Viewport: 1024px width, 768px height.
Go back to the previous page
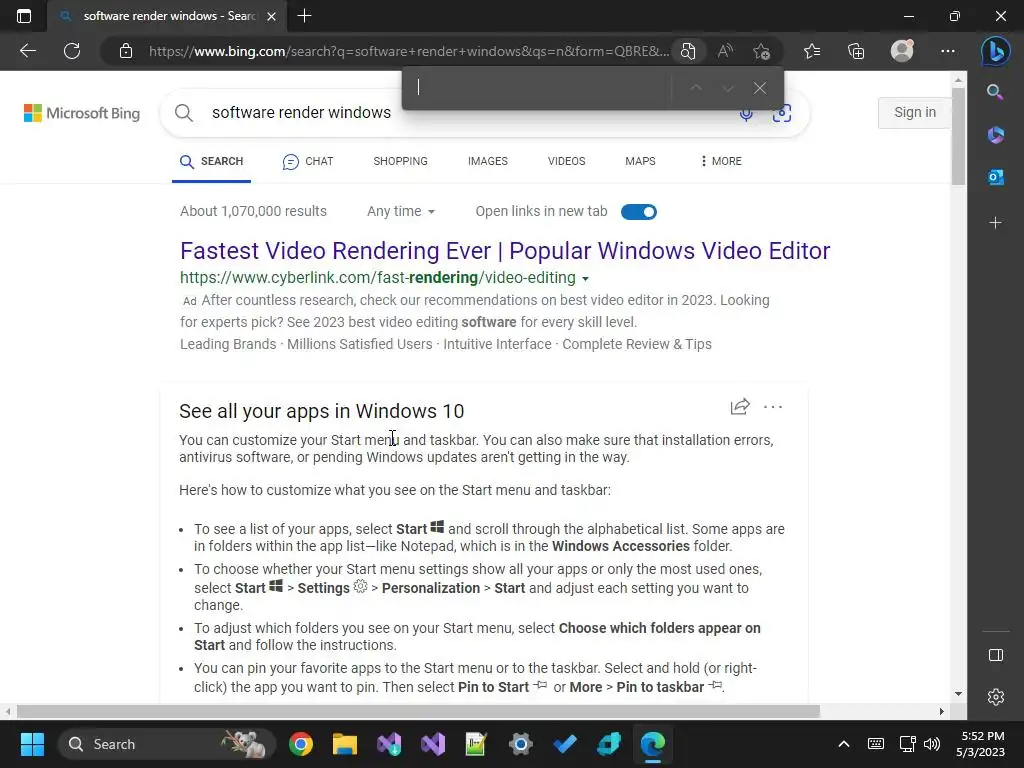(27, 51)
